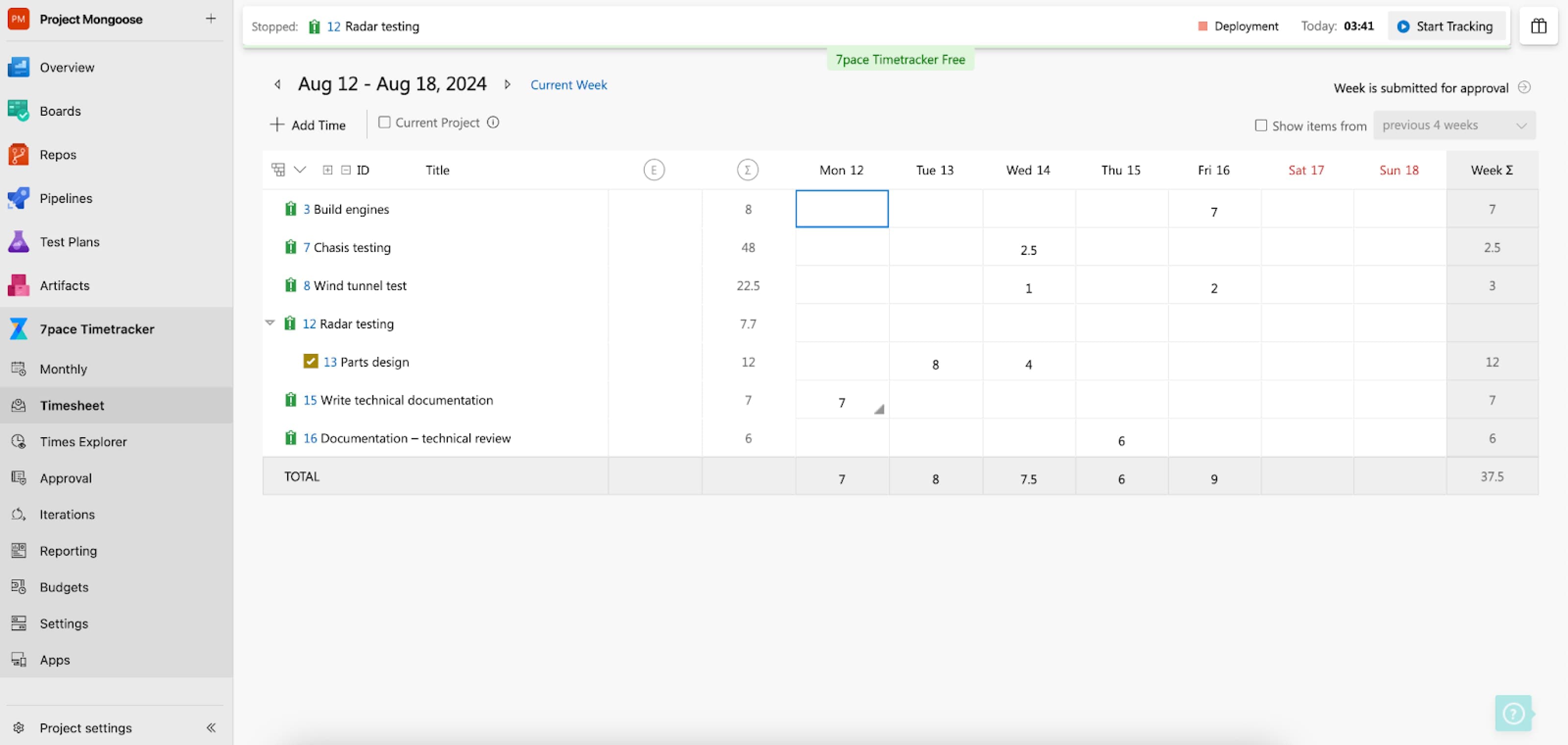Go to next week arrow
Viewport: 1568px width, 745px height.
507,85
